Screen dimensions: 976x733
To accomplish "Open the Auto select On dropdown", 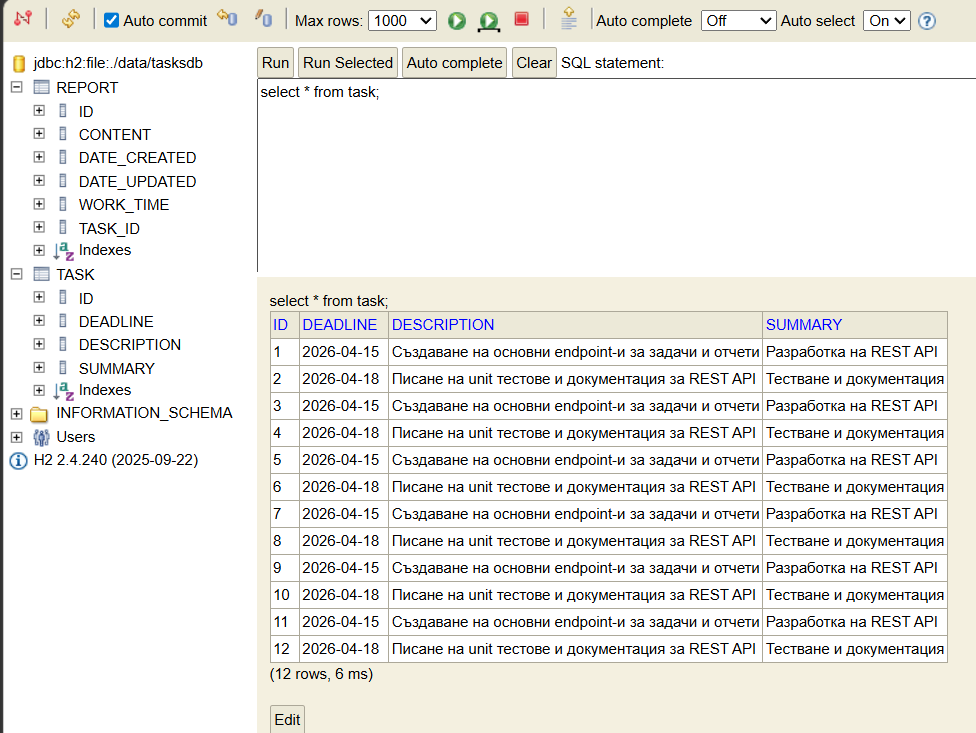I will click(x=886, y=20).
